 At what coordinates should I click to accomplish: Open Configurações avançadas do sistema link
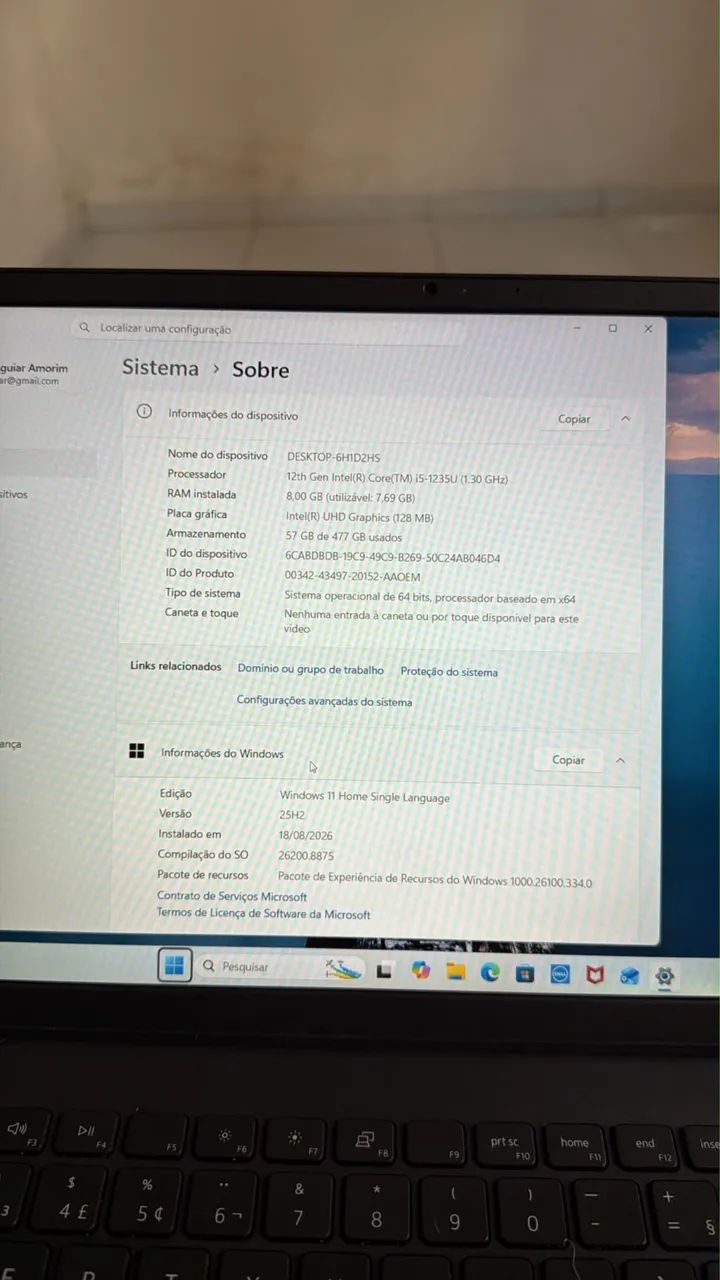(324, 701)
